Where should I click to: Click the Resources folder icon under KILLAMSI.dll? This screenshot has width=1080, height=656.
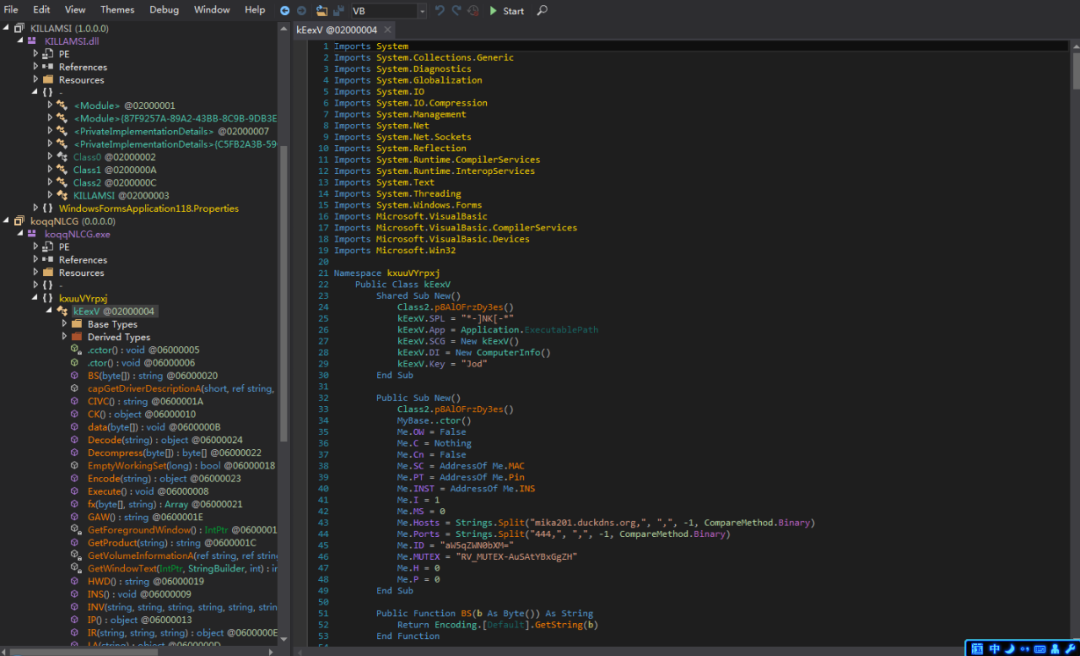(x=48, y=80)
